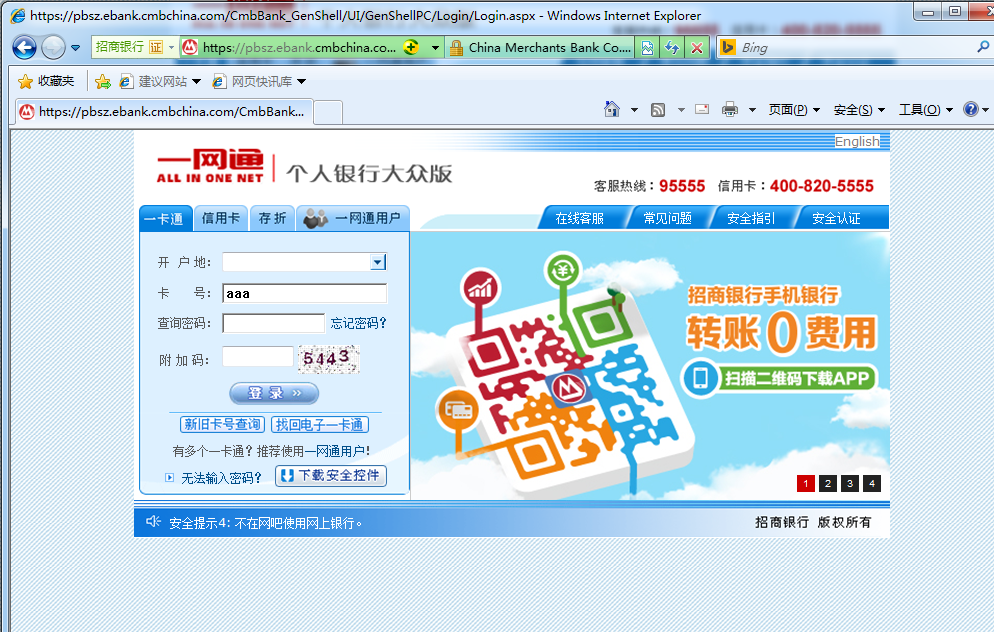Open the 常见问题 FAQ tab
The image size is (994, 632).
pyautogui.click(x=667, y=219)
